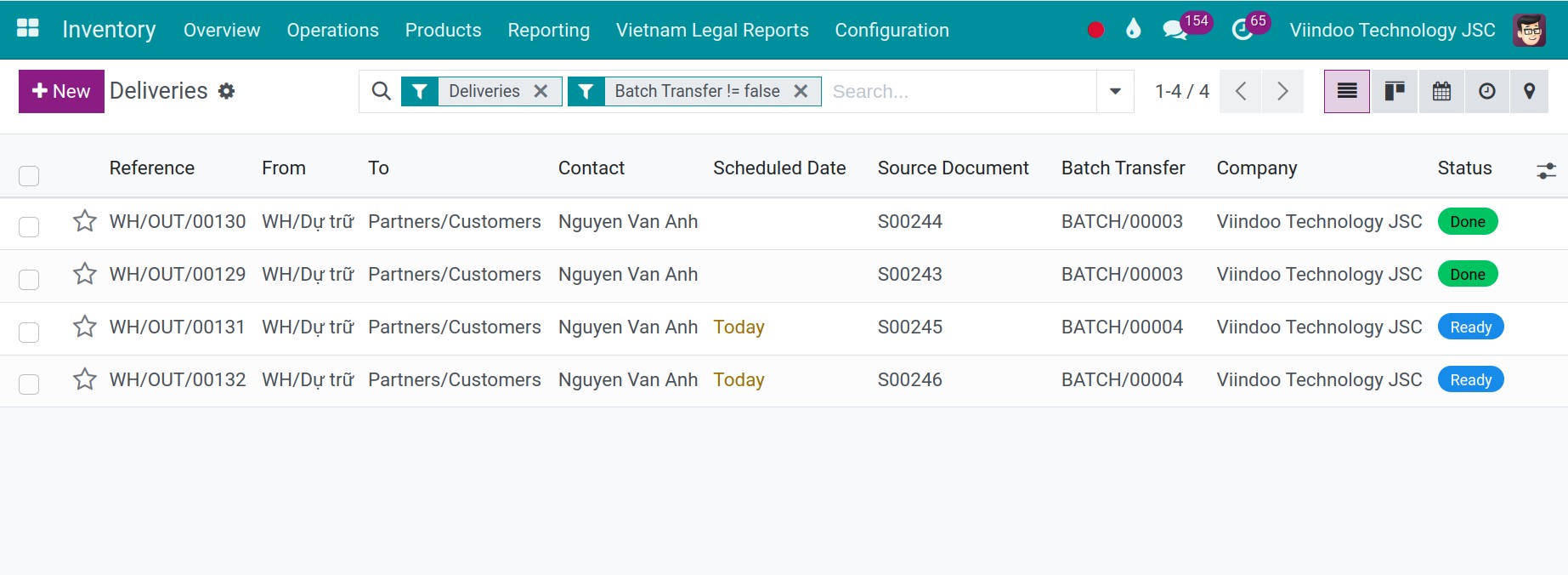Click the funnel icon on the Batch Transfer facet

pos(586,91)
